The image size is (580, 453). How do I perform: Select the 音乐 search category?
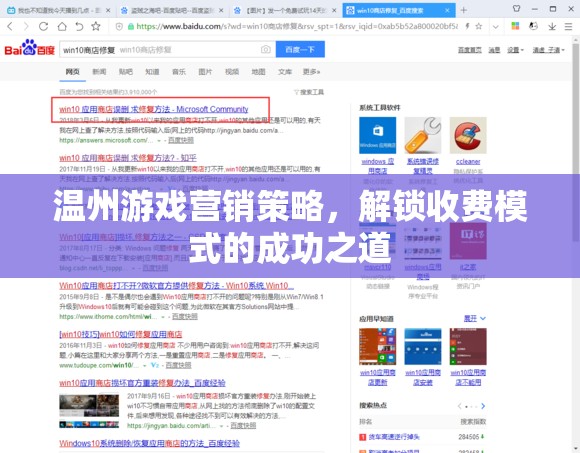coord(179,72)
